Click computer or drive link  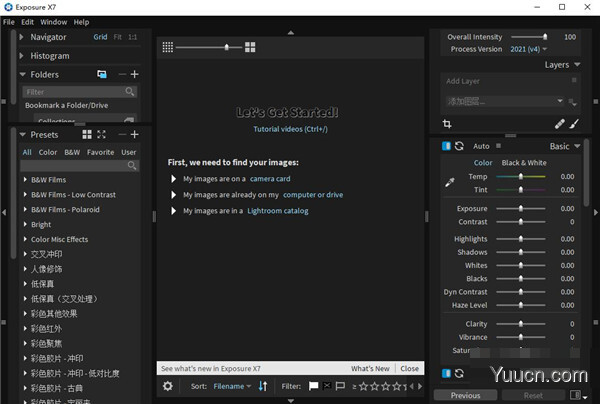(313, 195)
